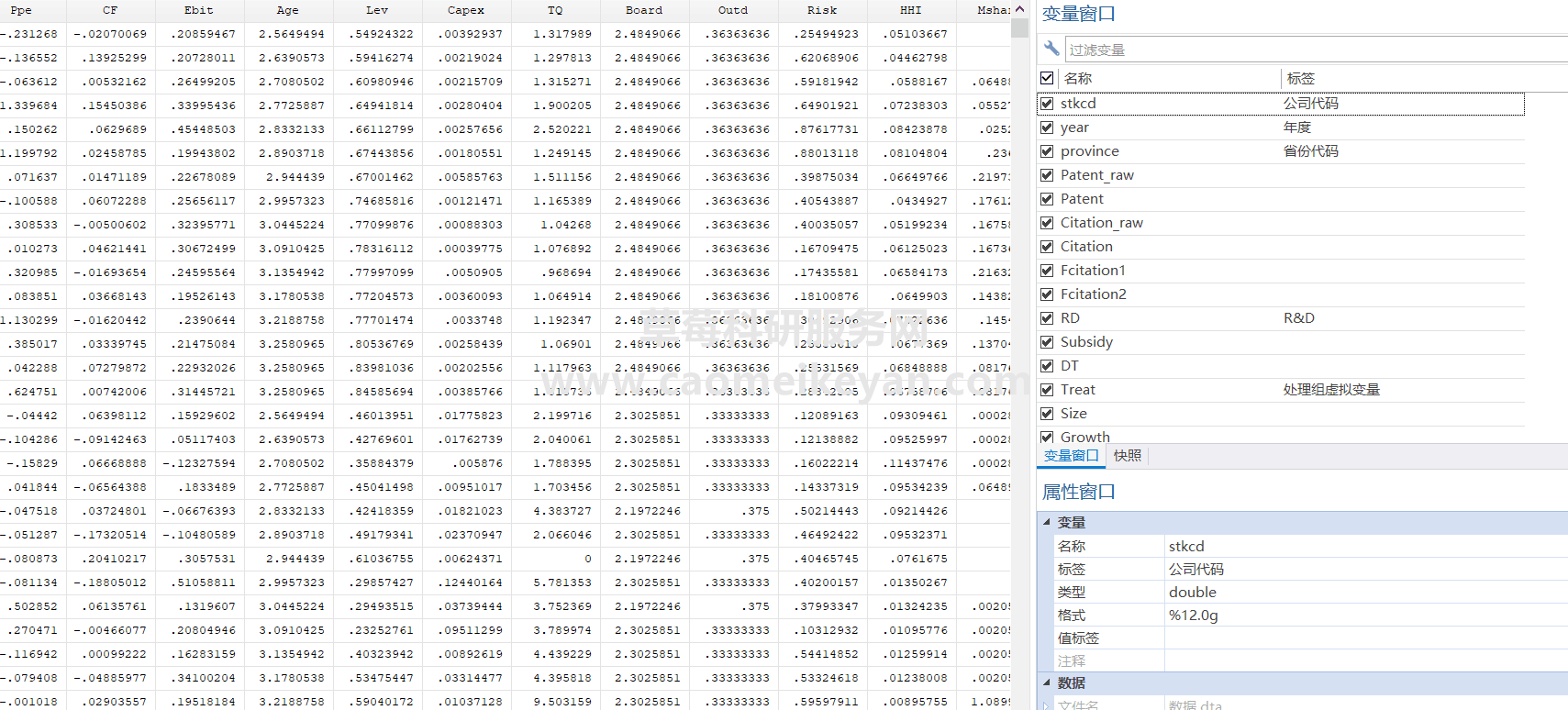
Task: Select the CF cell .20410217
Action: pyautogui.click(x=110, y=559)
